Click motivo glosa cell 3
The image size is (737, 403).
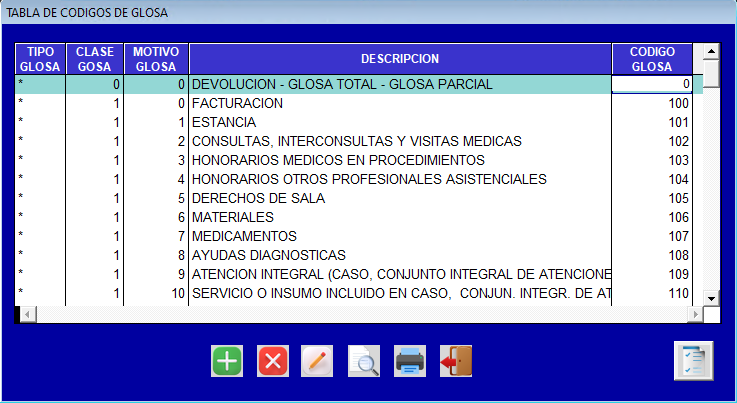point(156,160)
